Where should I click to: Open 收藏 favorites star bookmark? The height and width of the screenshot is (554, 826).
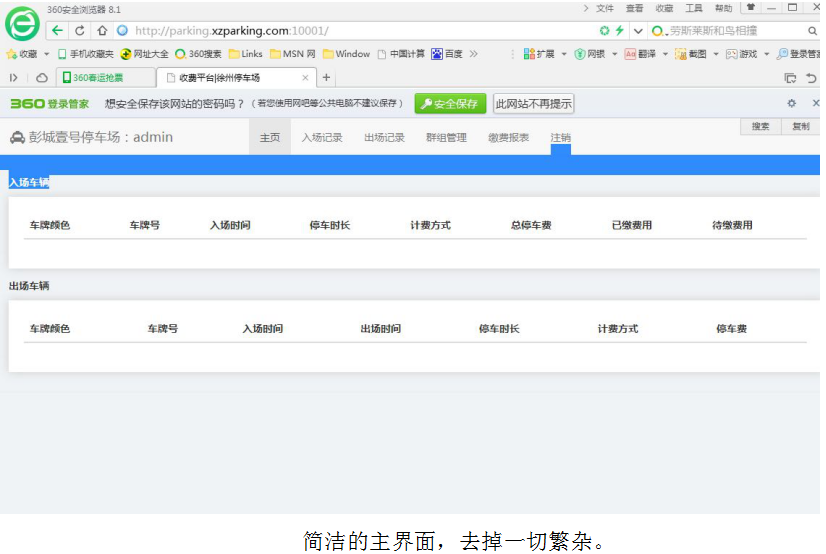22,54
